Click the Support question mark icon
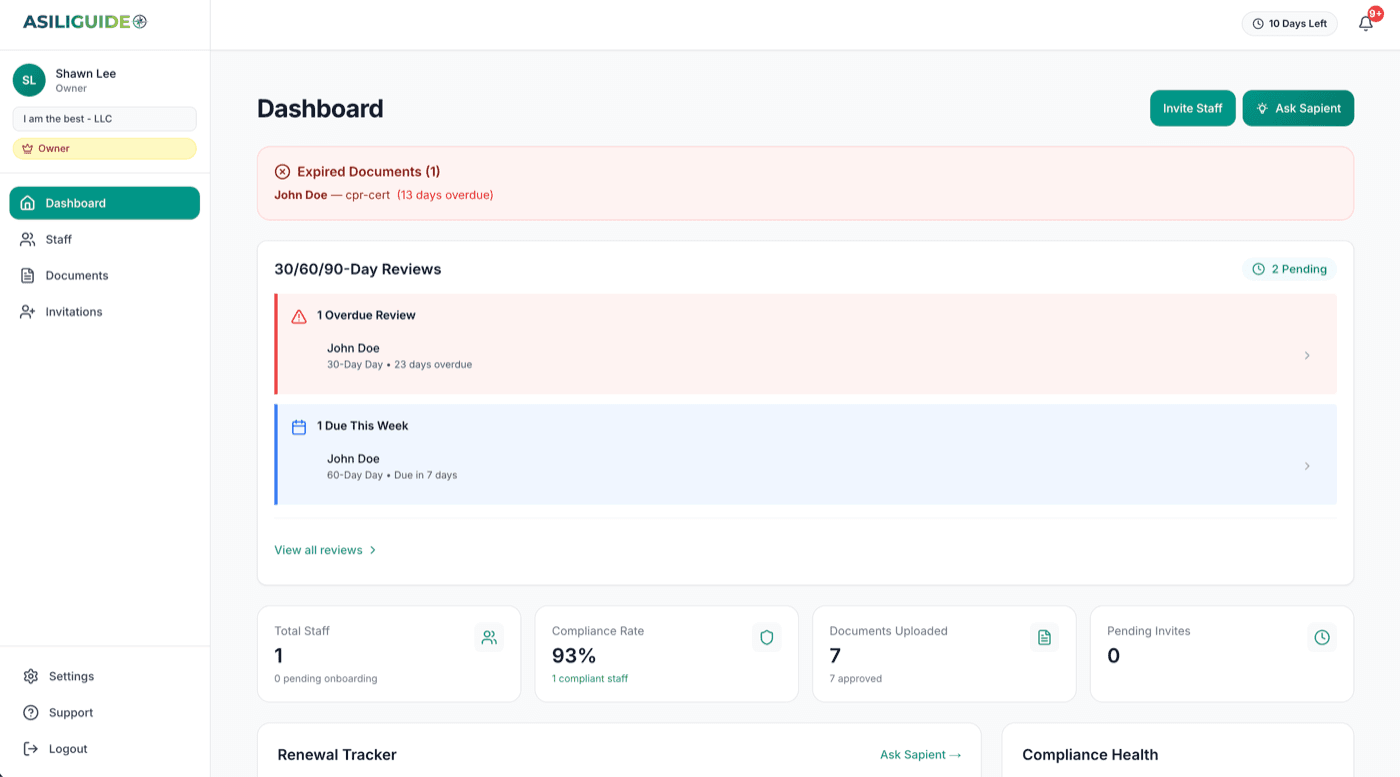Image resolution: width=1400 pixels, height=777 pixels. click(30, 712)
